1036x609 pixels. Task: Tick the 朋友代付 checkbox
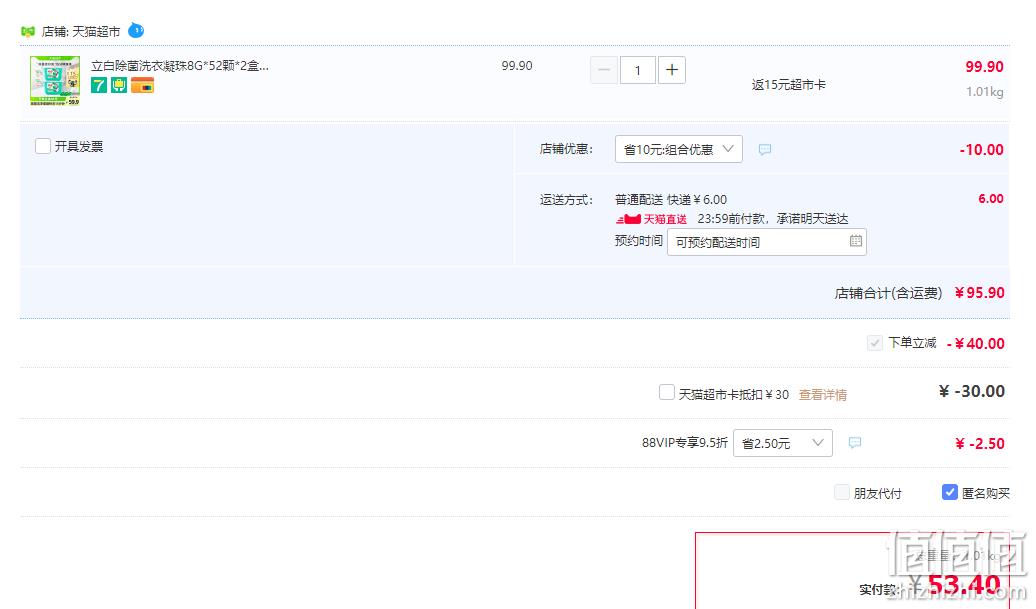click(842, 492)
